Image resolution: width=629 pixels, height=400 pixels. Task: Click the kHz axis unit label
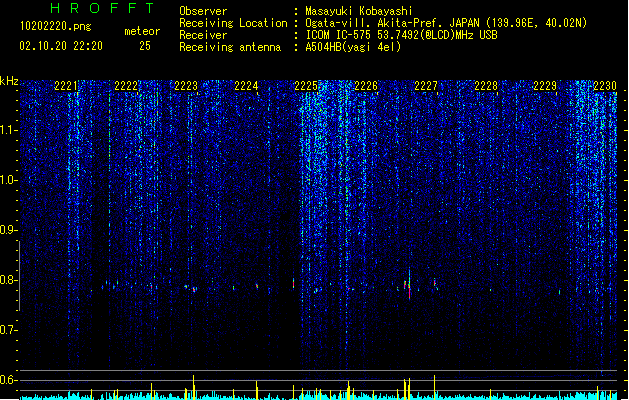9,81
